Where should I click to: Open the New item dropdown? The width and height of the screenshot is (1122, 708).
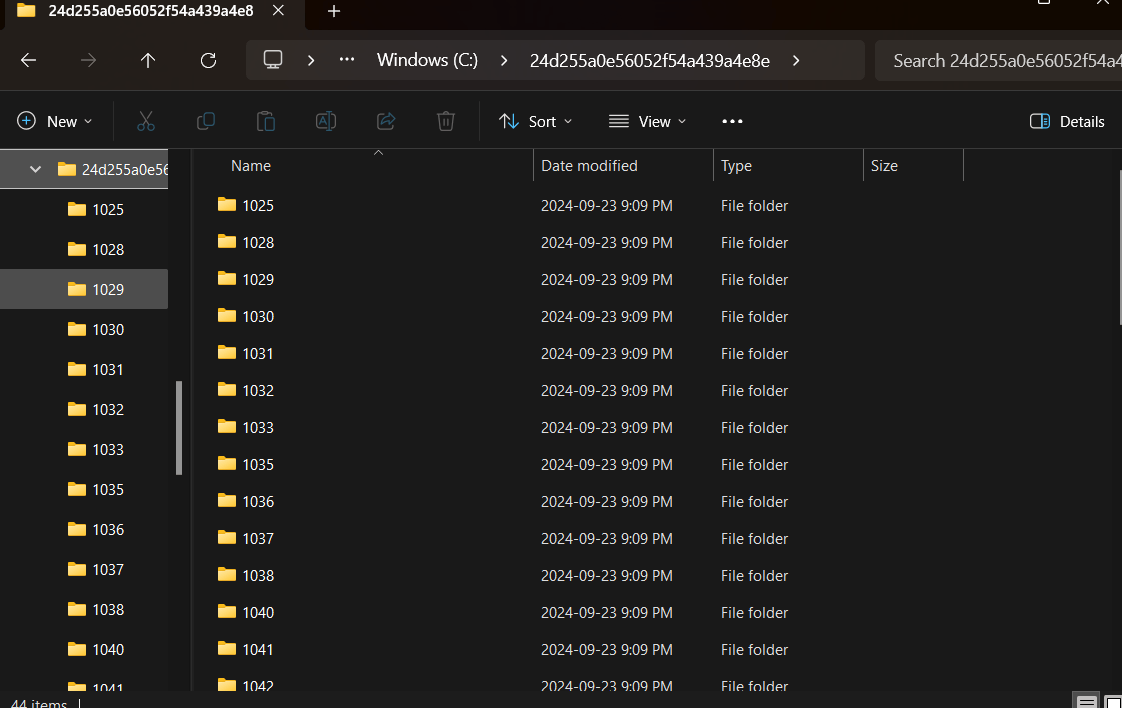54,122
